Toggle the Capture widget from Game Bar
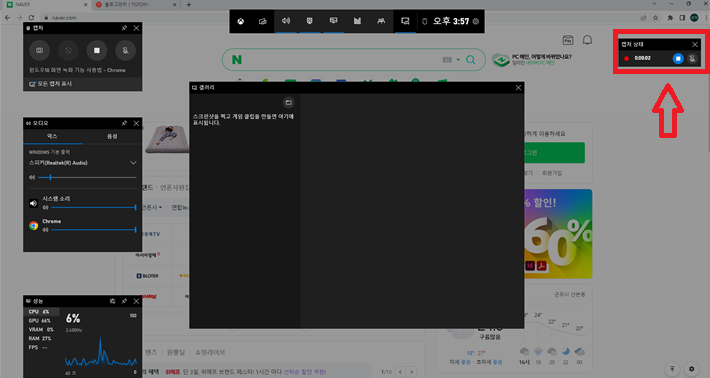Viewport: 710px width, 378px height. point(310,21)
